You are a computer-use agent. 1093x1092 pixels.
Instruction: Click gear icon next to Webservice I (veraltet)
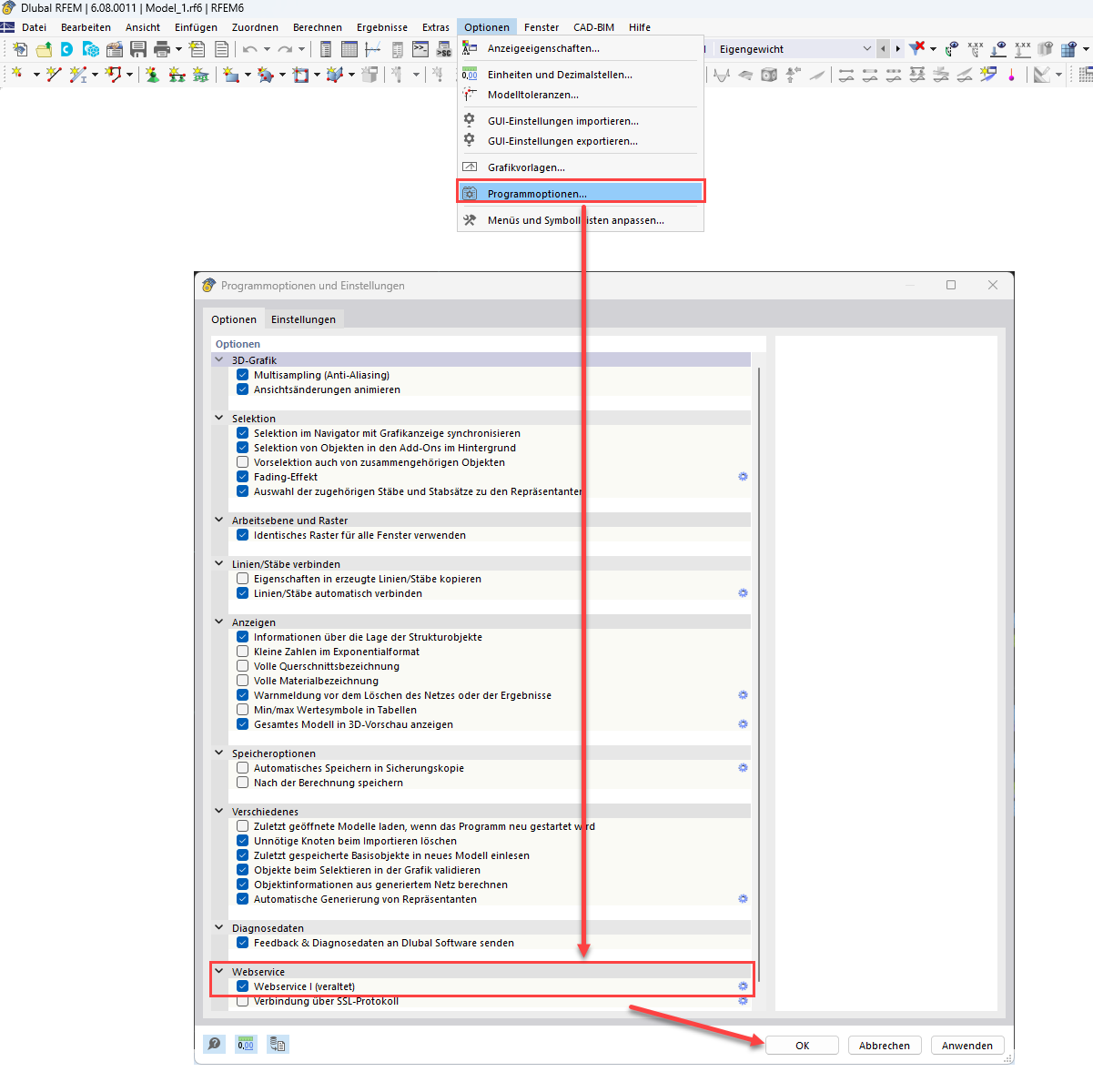point(743,986)
